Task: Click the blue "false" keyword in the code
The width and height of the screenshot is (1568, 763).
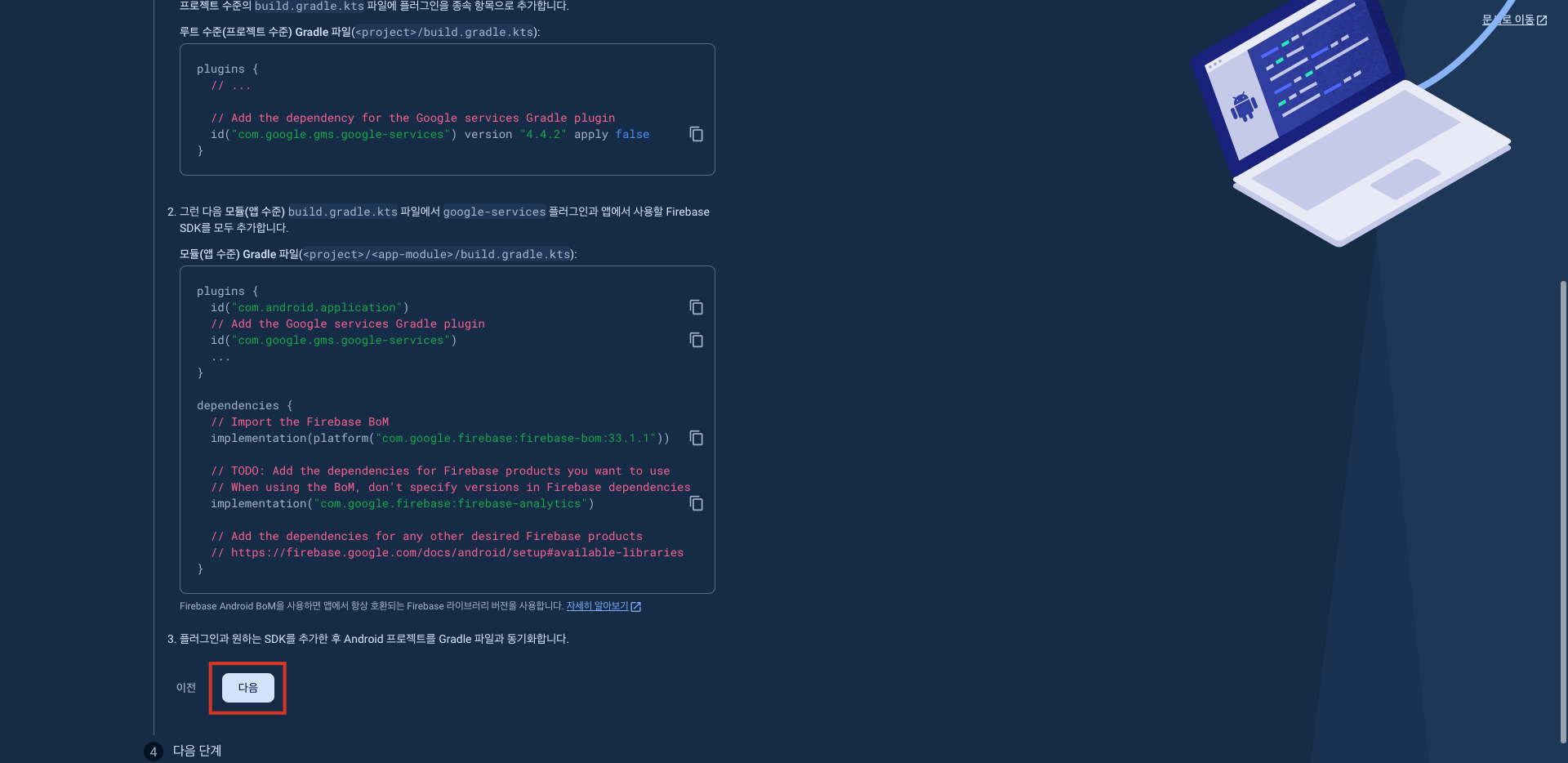Action: pos(632,134)
